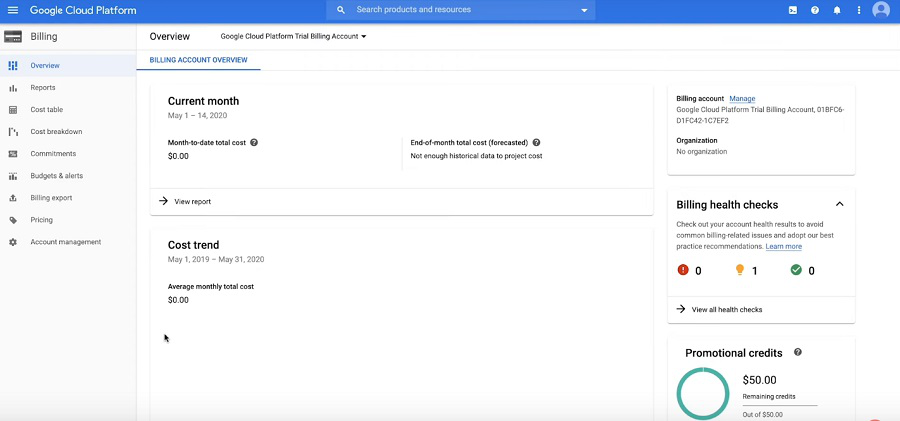Open the billing account selector dropdown
The width and height of the screenshot is (900, 421).
click(x=293, y=36)
